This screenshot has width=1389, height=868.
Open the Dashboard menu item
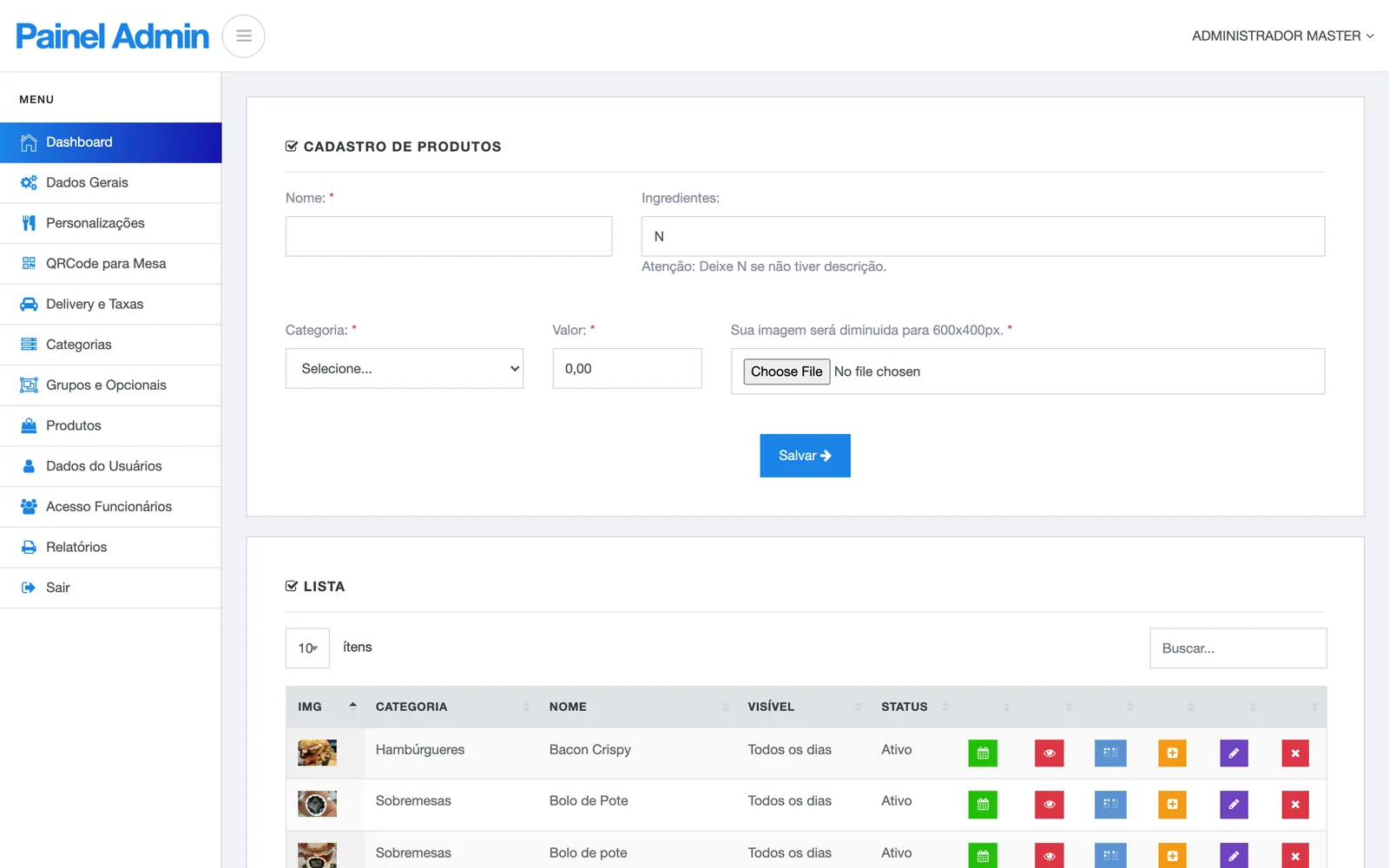[110, 142]
